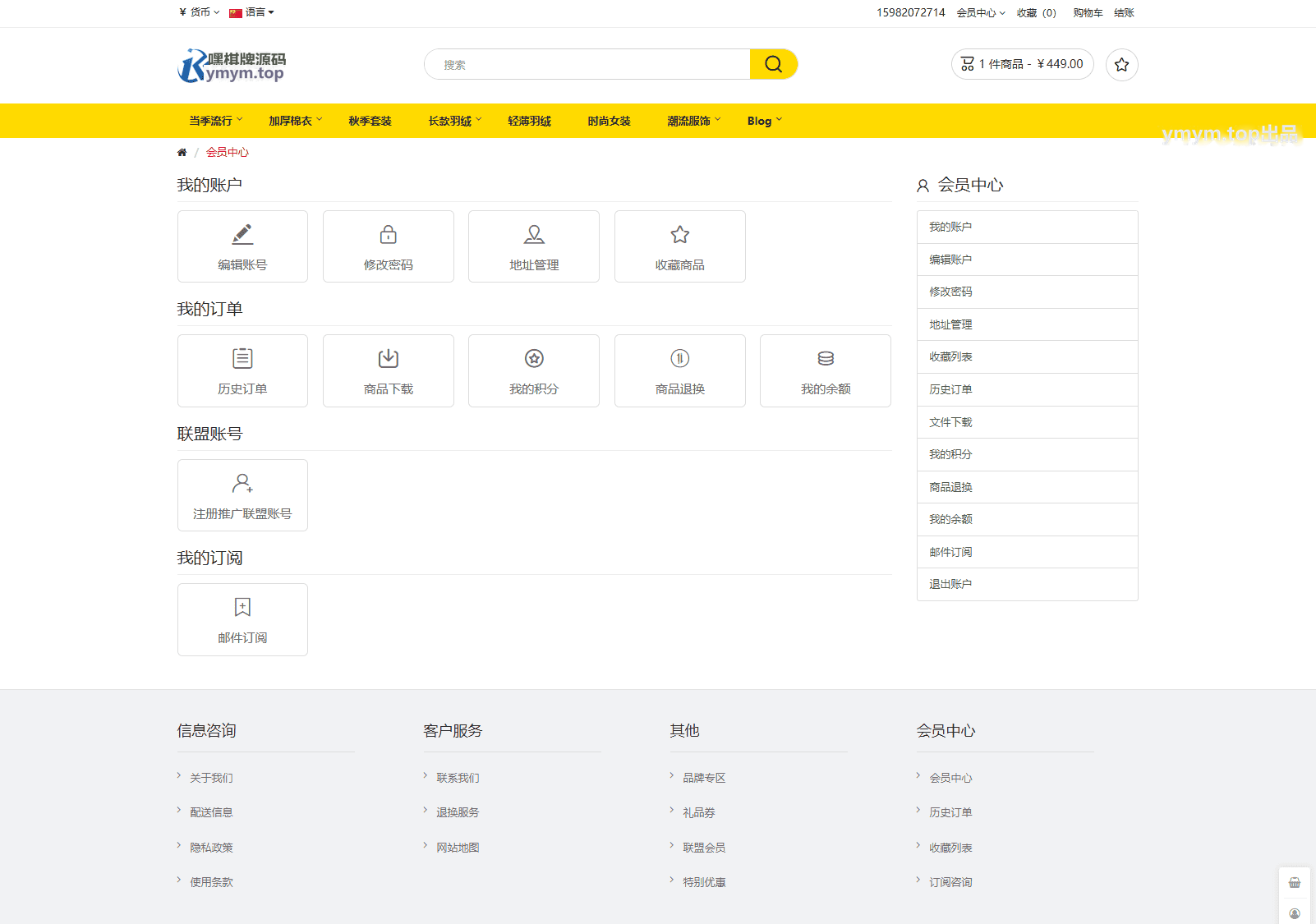Open the 时尚女装 nav item
The height and width of the screenshot is (924, 1316).
tap(609, 121)
